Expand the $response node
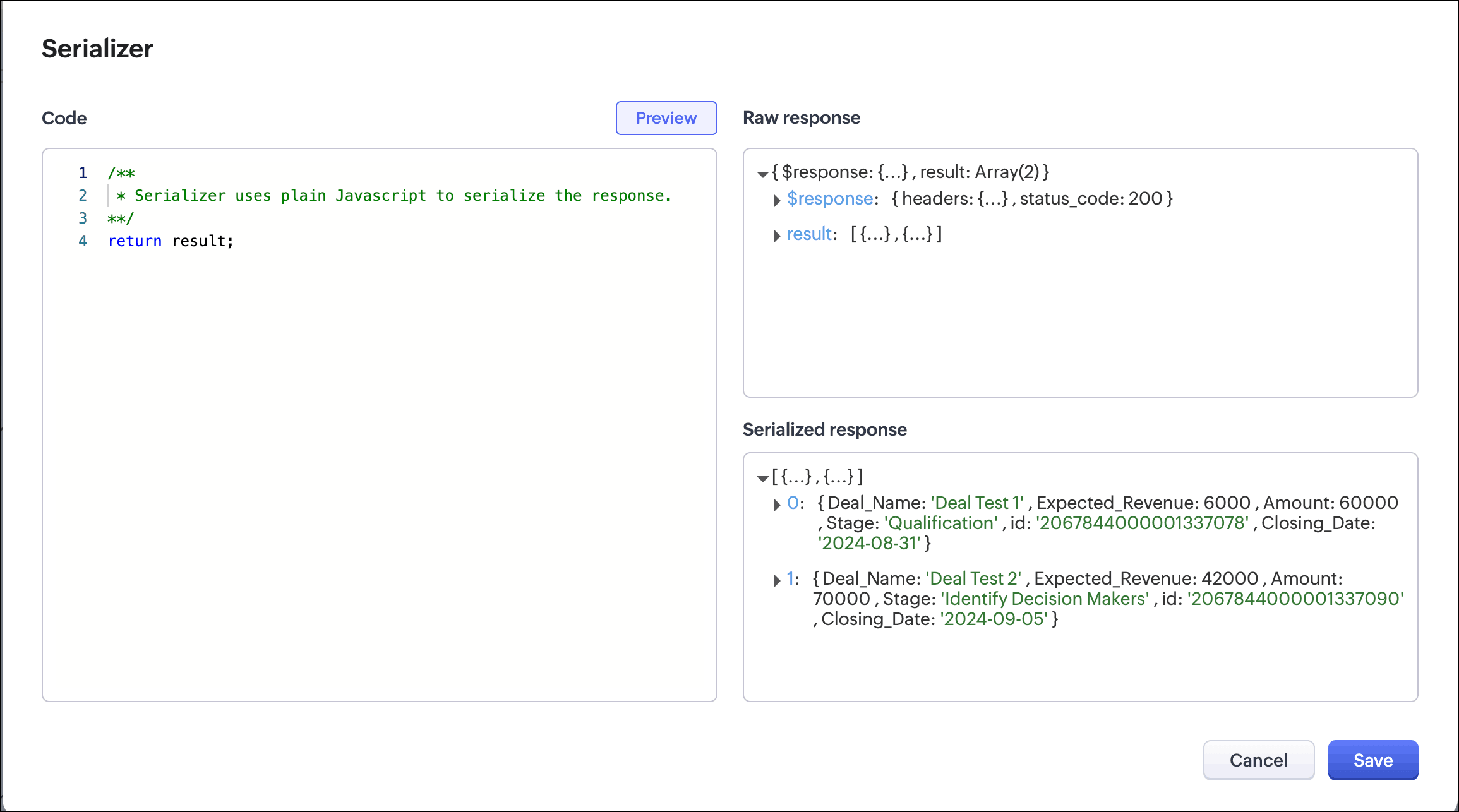Image resolution: width=1459 pixels, height=812 pixels. pos(777,200)
